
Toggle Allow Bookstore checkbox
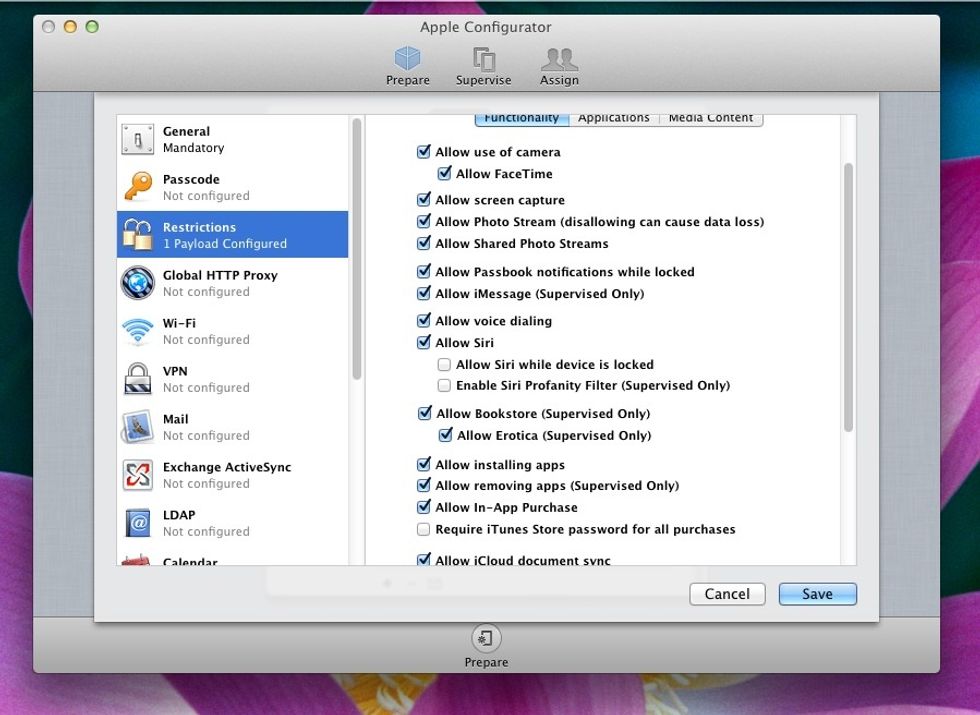[x=424, y=414]
